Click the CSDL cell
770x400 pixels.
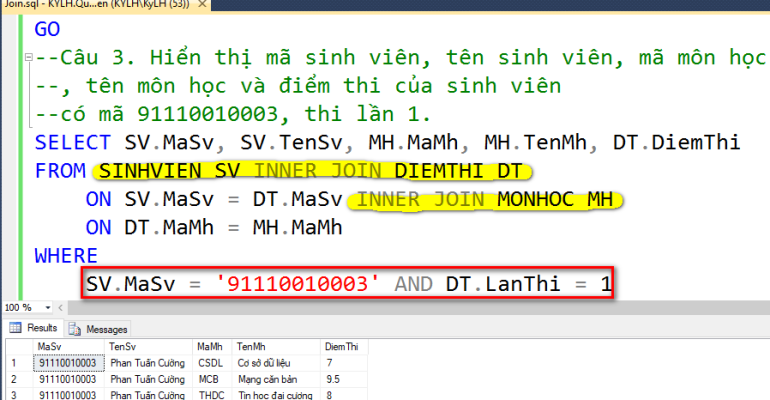coord(212,363)
